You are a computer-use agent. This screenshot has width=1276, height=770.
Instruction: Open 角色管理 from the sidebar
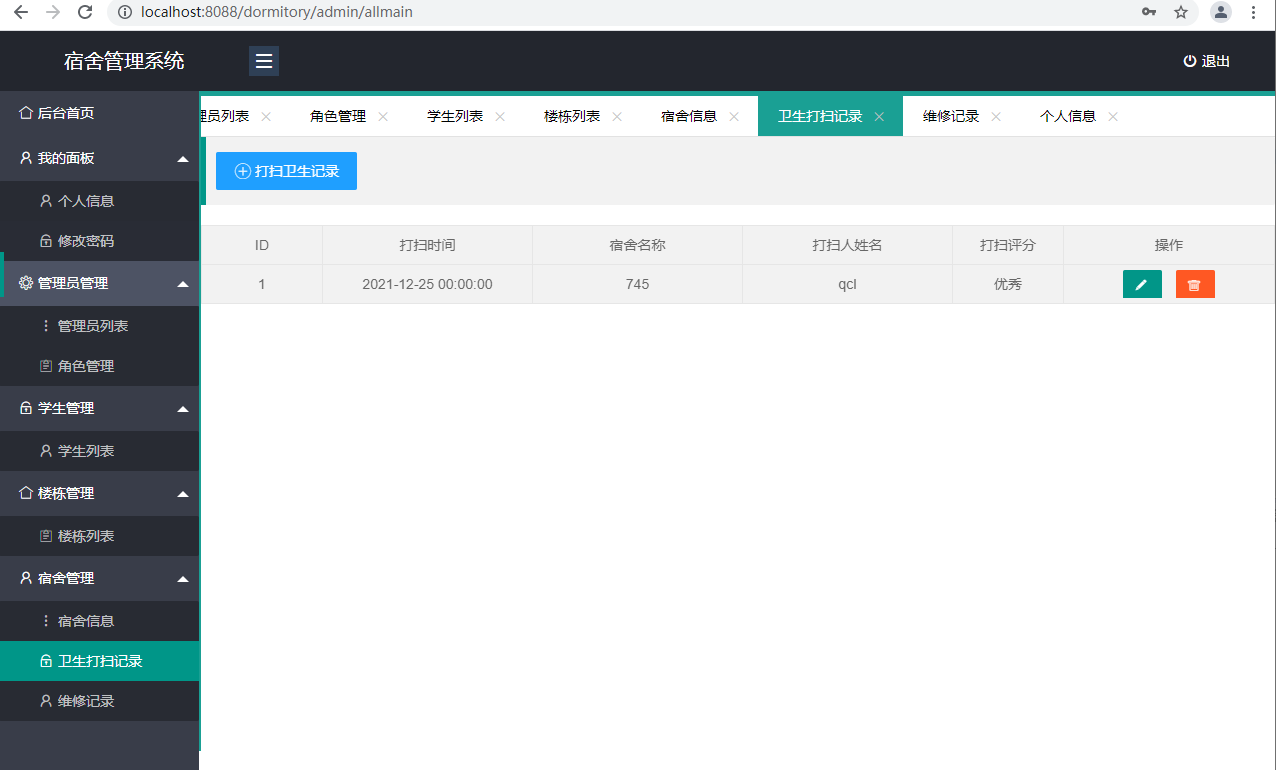pyautogui.click(x=86, y=366)
